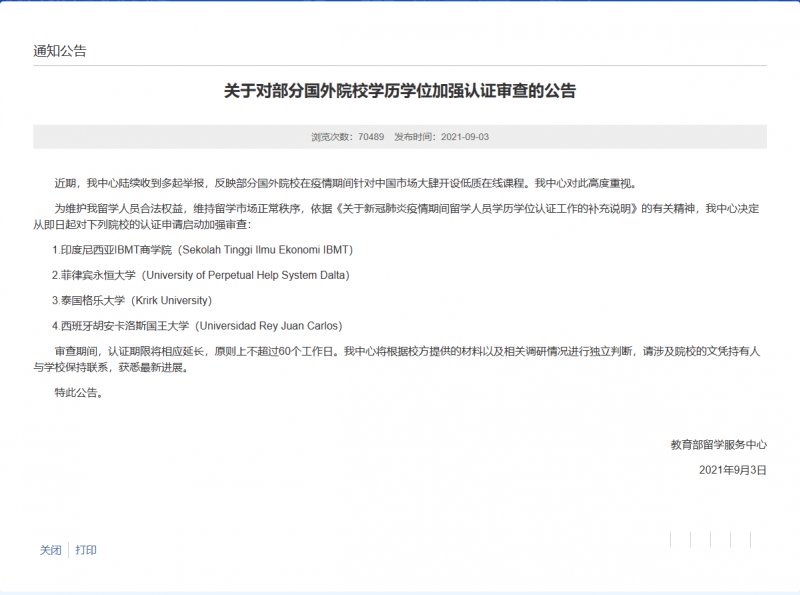Click the line 特此公告。
The image size is (800, 595).
point(79,392)
